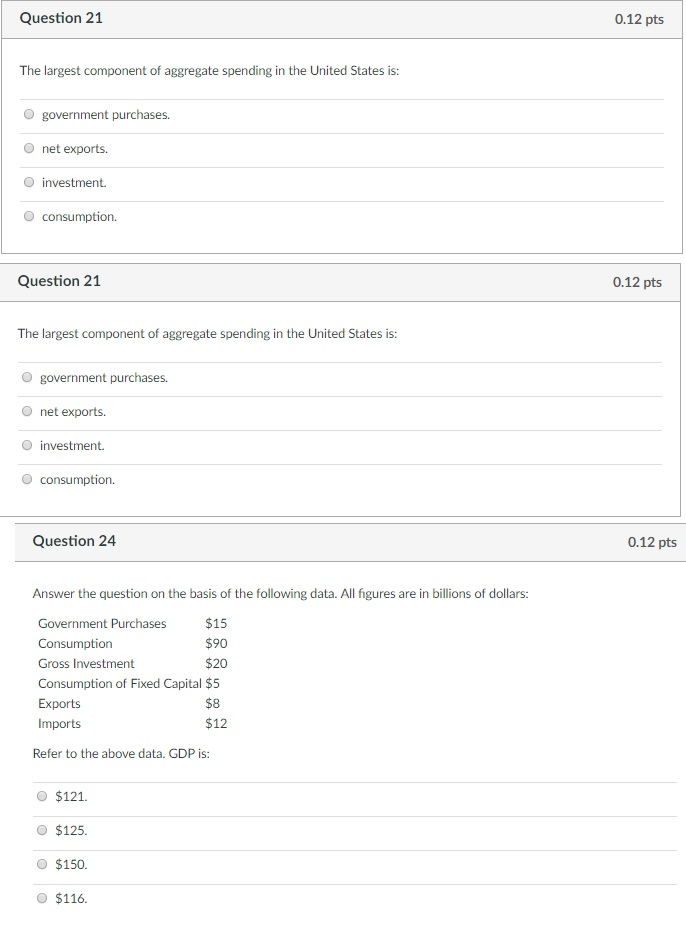
Task: Select $121 as GDP answer
Action: 41,796
